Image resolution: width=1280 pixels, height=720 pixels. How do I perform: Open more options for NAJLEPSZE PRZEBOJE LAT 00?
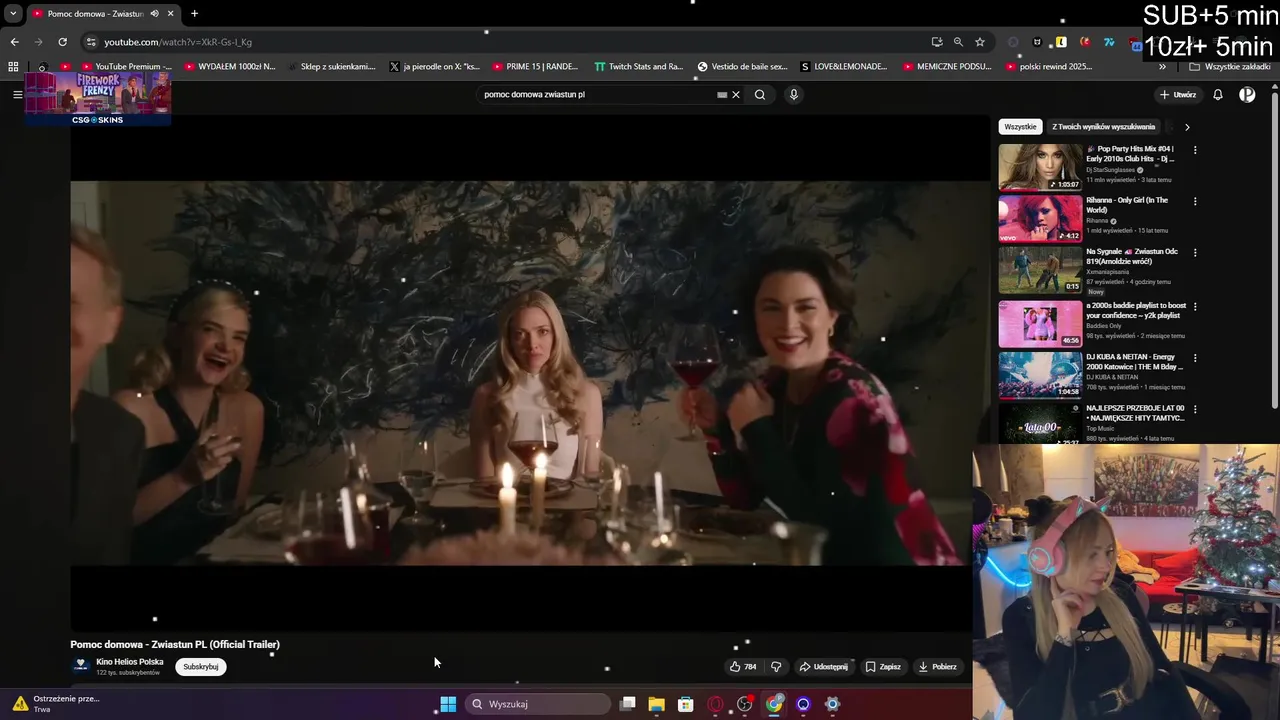[1195, 409]
